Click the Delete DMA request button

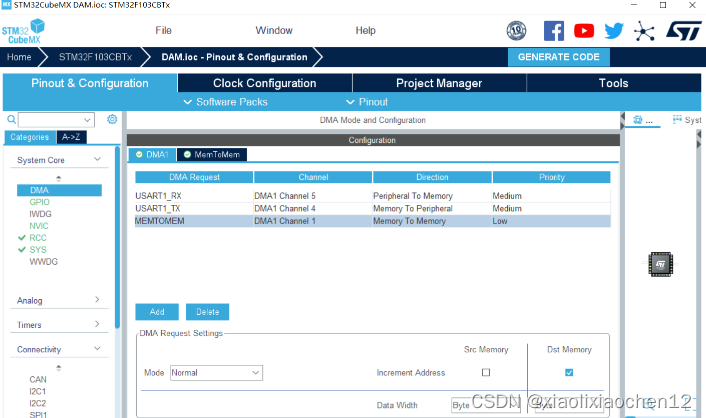point(208,312)
